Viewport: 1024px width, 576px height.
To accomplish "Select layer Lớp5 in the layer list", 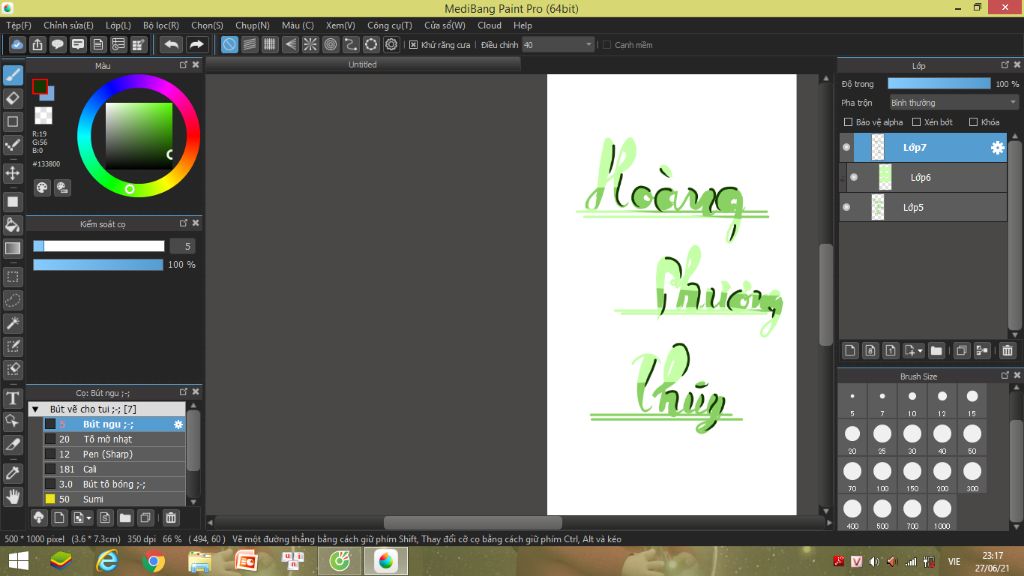I will click(923, 208).
